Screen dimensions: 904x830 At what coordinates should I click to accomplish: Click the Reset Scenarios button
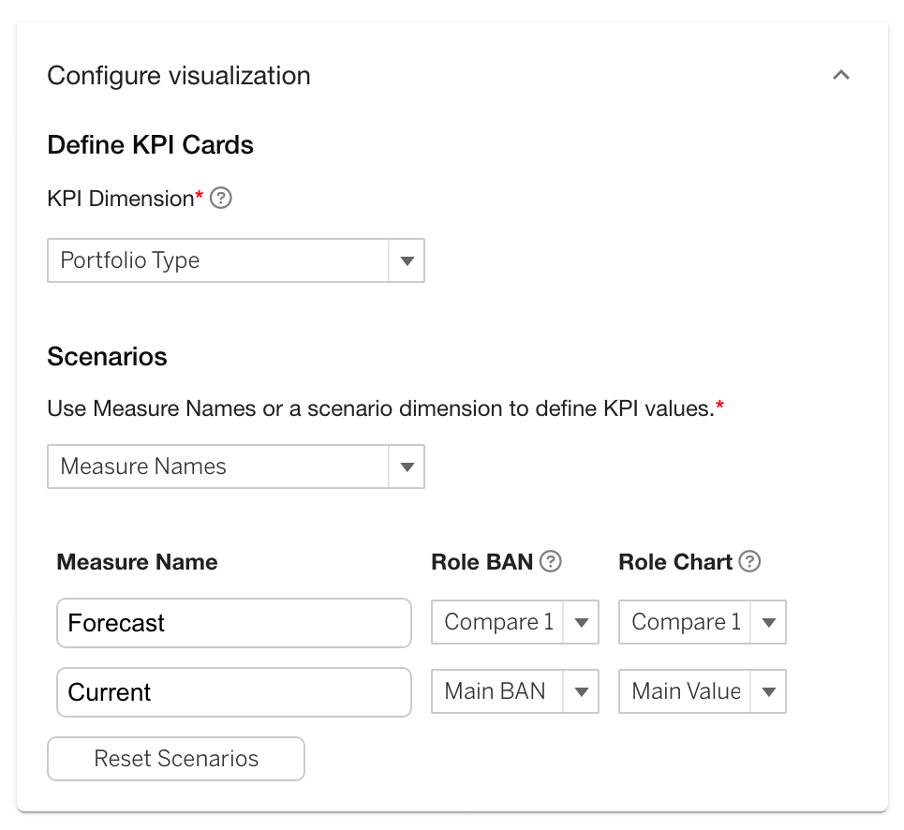pyautogui.click(x=176, y=759)
